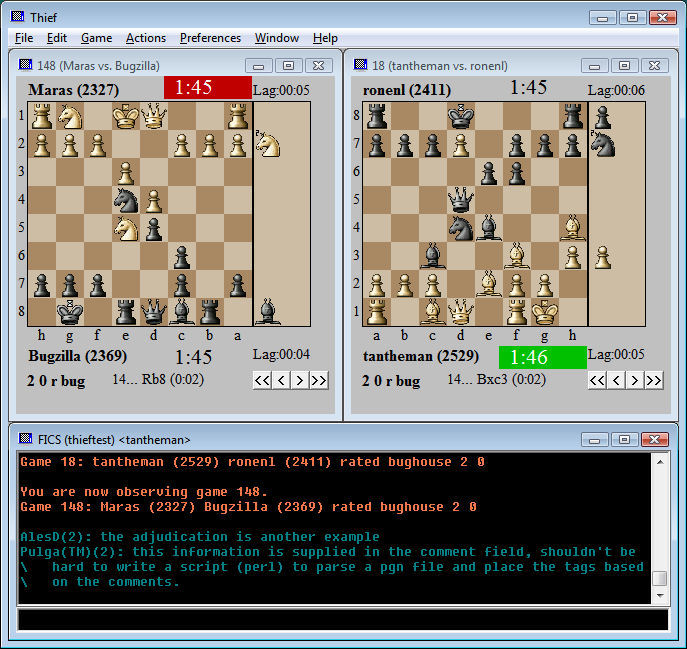The width and height of the screenshot is (687, 649).
Task: Click the game 18 window system icon
Action: click(x=360, y=65)
